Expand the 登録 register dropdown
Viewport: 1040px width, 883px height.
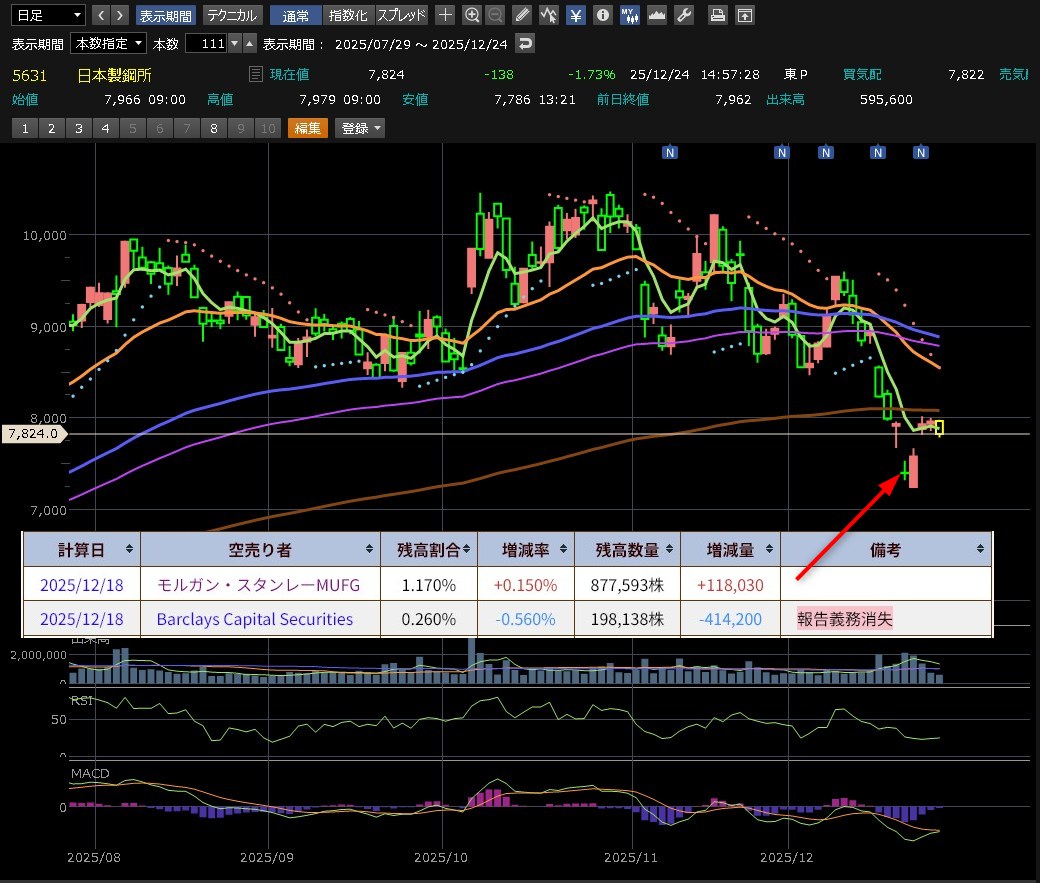[x=360, y=128]
